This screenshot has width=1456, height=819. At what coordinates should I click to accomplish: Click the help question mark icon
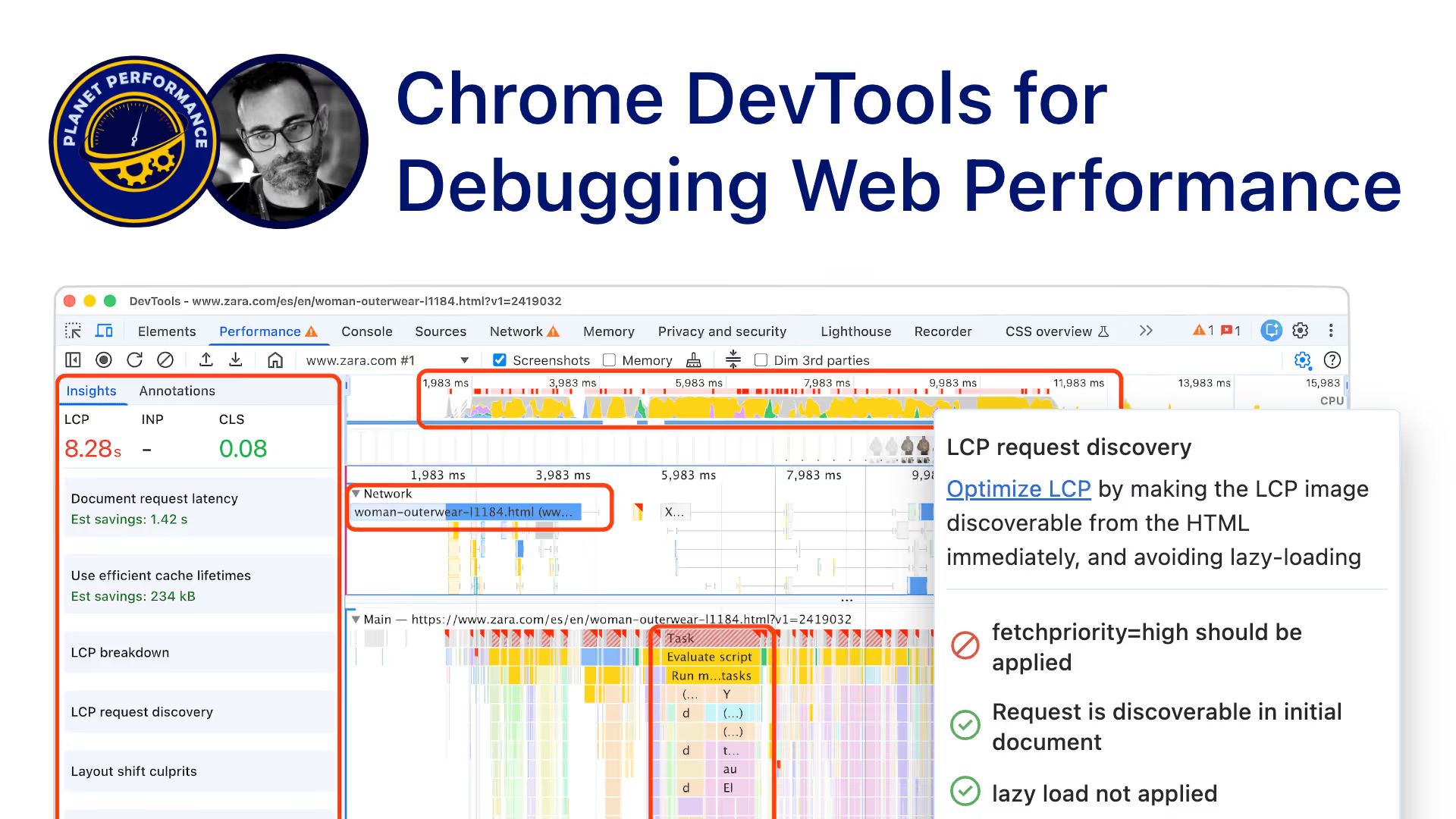coord(1332,360)
